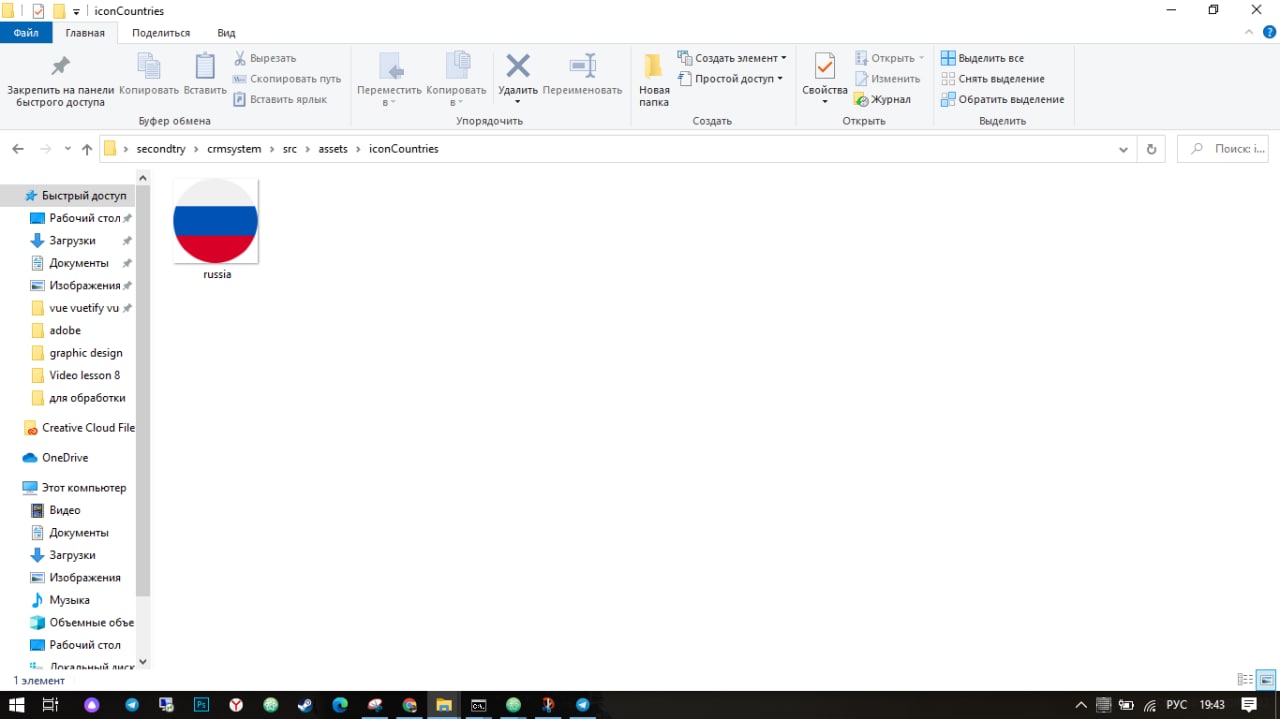Collapse the ribbon with the chevron

tap(1248, 33)
